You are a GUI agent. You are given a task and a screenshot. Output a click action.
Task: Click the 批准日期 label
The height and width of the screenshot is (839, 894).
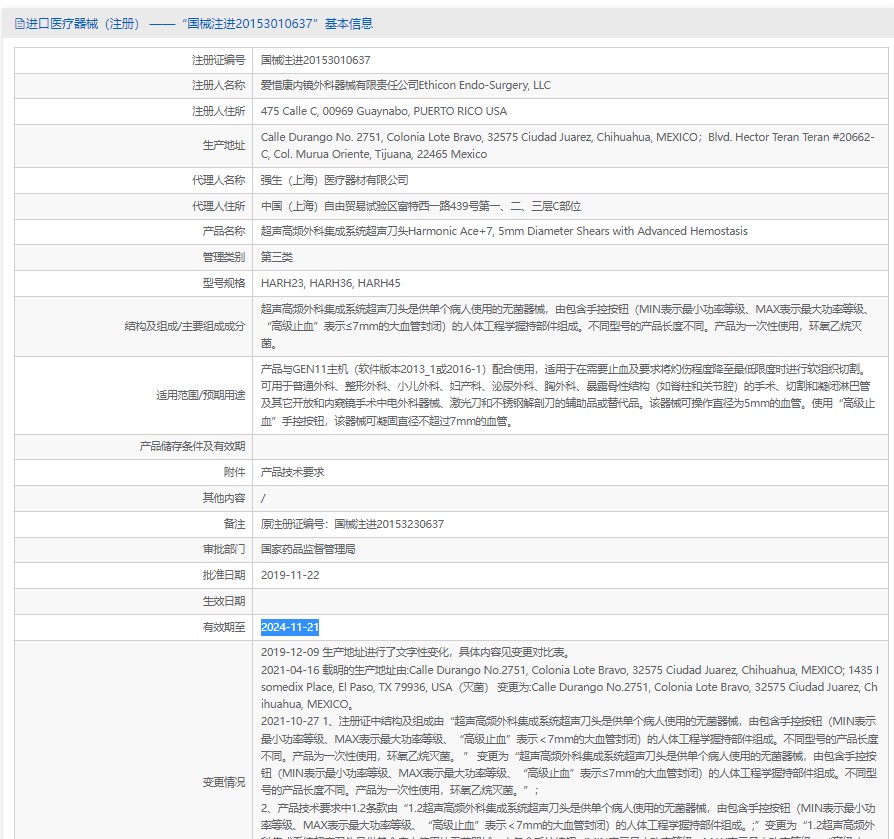pos(224,575)
